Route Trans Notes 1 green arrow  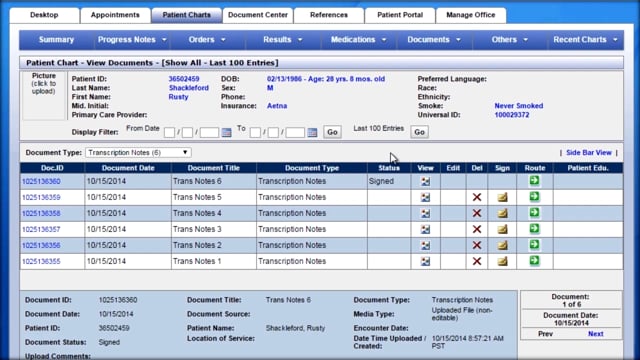pyautogui.click(x=534, y=260)
